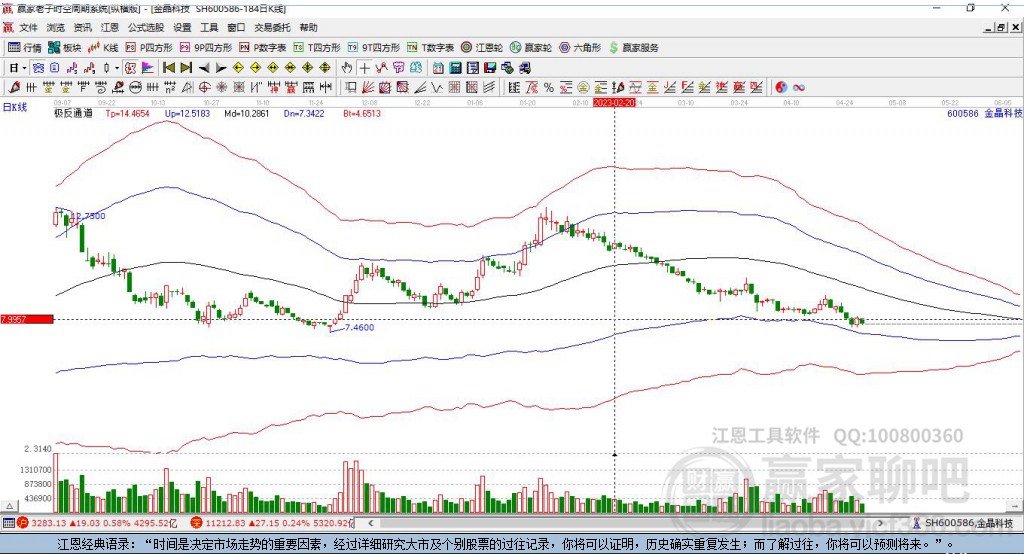Select the Gann fan lines icon
Screen dimensions: 1024x554
coord(368,88)
